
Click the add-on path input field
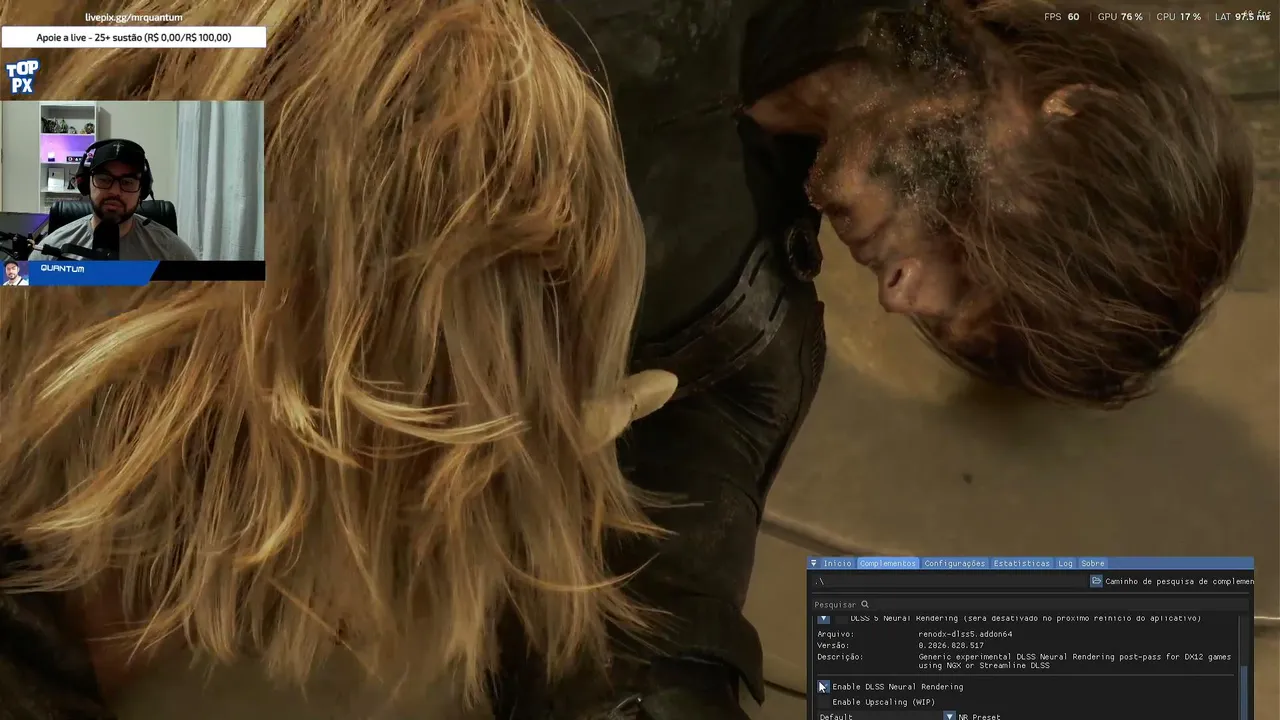(x=949, y=581)
